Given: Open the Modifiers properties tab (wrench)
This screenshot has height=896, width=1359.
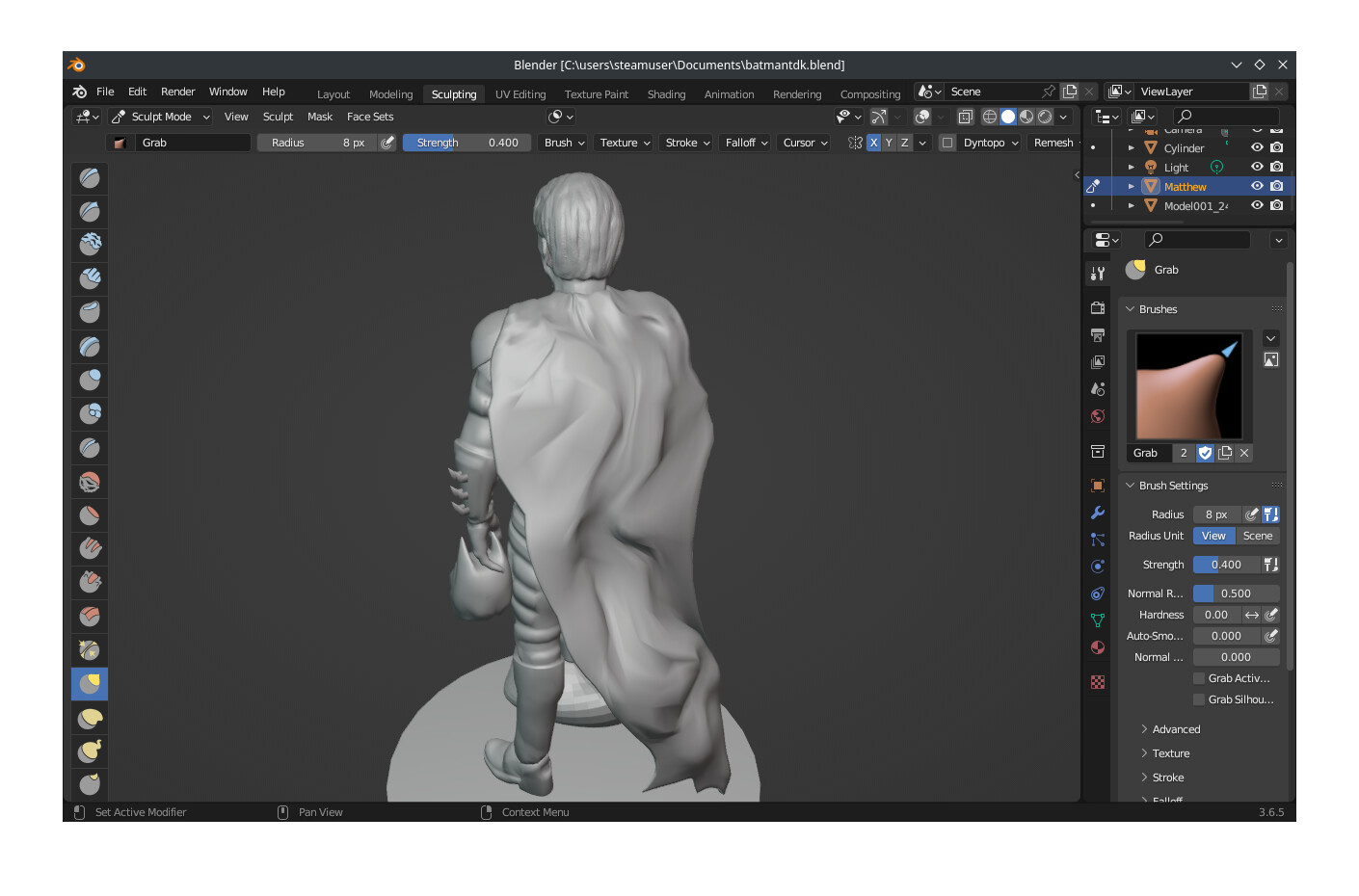Looking at the screenshot, I should click(1098, 513).
